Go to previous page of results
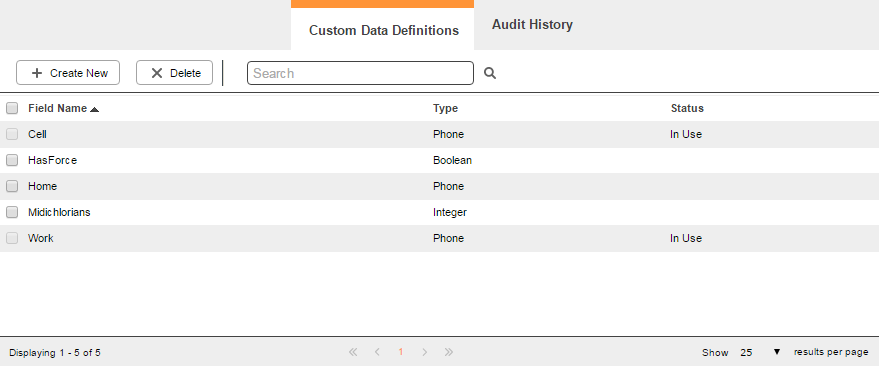 coord(377,352)
